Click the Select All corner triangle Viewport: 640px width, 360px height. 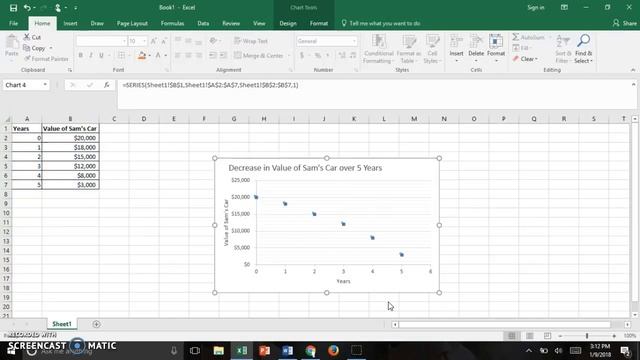(7, 119)
